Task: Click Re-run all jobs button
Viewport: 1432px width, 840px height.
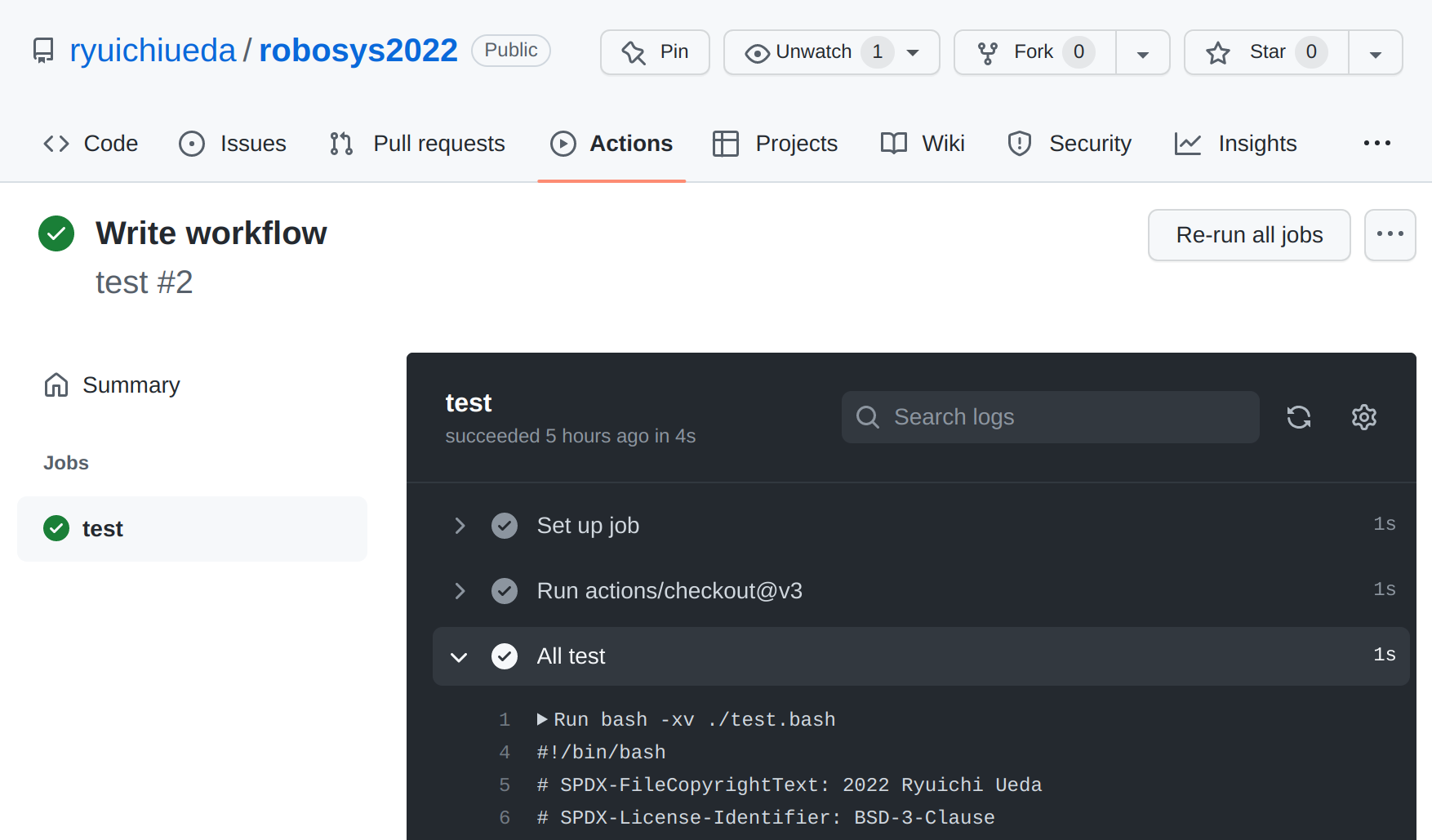Action: point(1248,235)
